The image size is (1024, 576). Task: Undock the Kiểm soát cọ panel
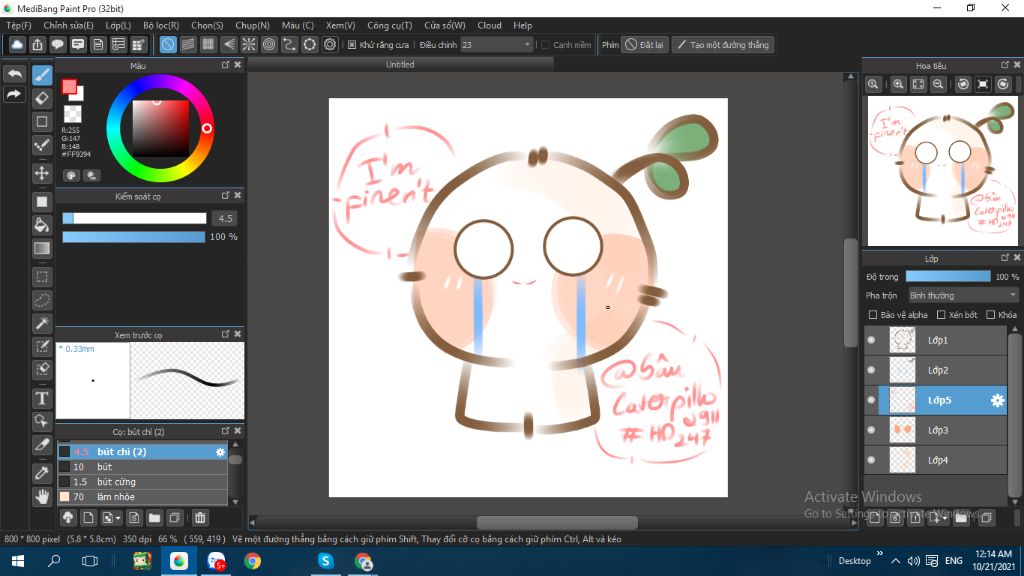point(225,195)
